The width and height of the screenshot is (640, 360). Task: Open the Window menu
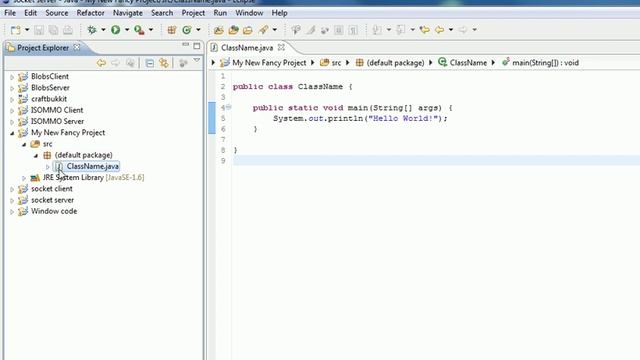coord(249,13)
